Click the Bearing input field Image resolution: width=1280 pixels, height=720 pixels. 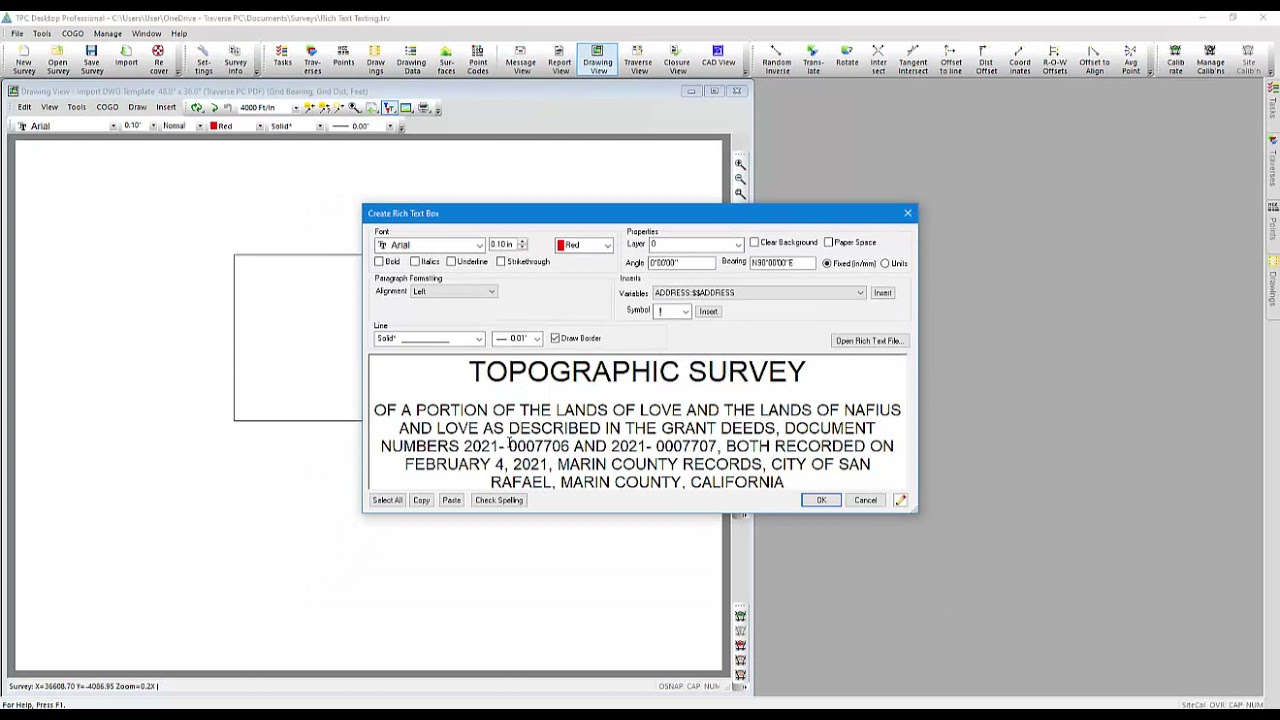[784, 263]
